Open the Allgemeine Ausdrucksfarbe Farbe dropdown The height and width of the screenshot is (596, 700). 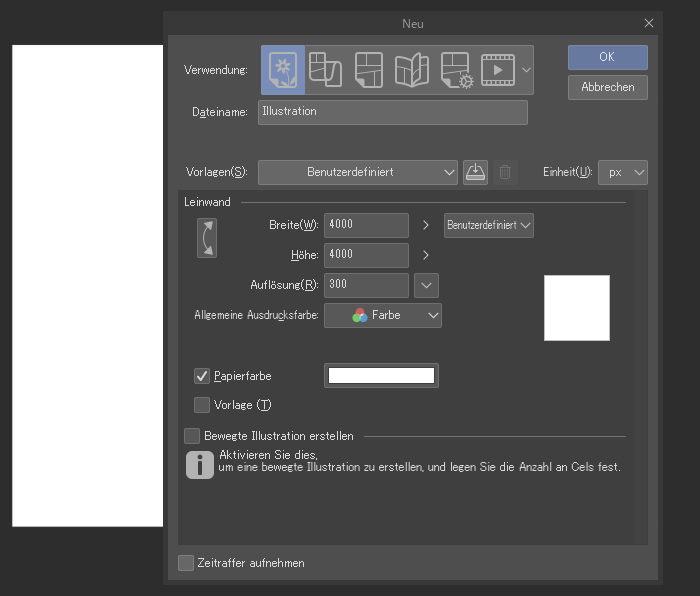coord(383,315)
